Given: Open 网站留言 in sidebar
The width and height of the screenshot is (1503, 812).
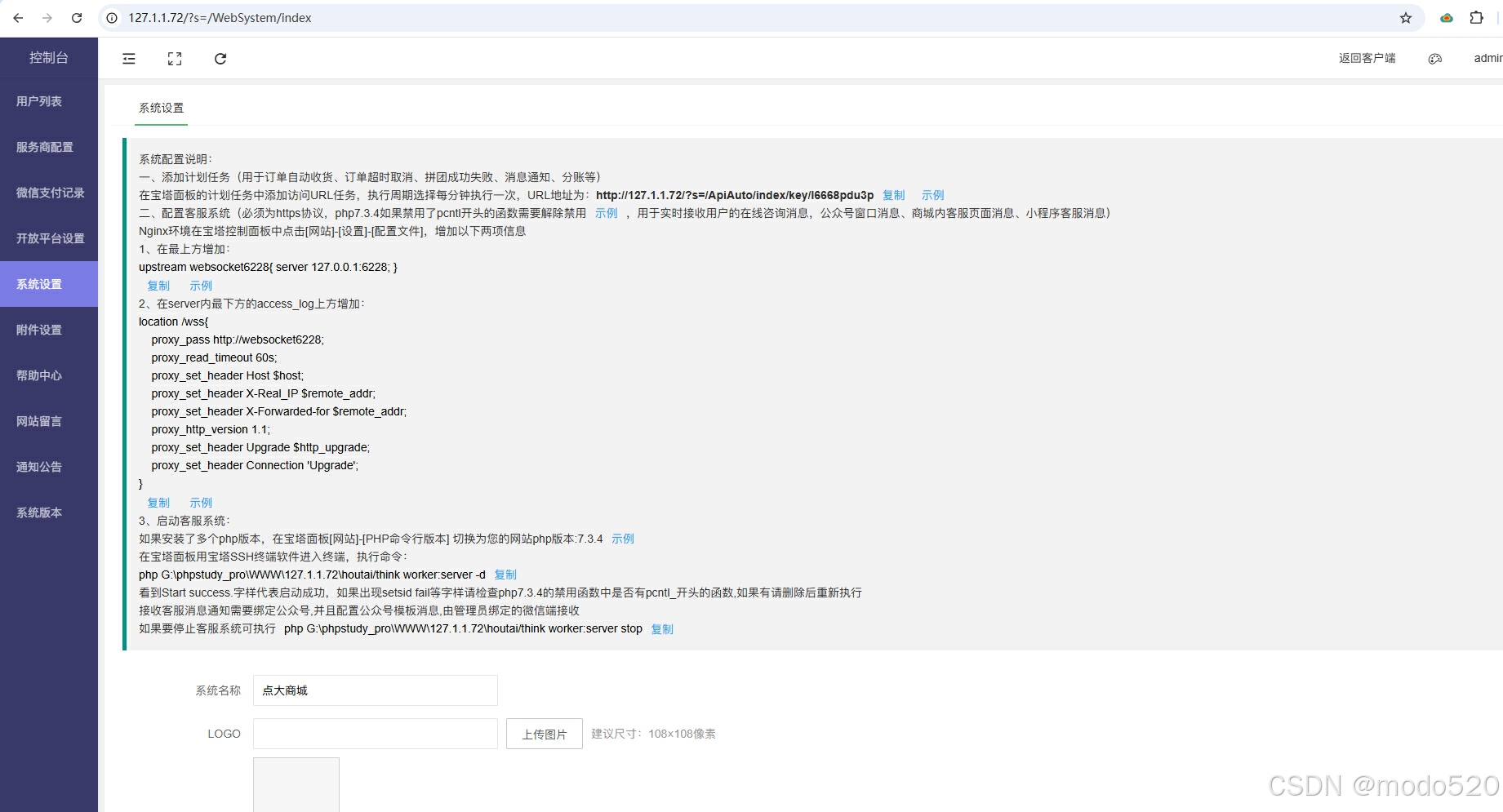Looking at the screenshot, I should [49, 421].
